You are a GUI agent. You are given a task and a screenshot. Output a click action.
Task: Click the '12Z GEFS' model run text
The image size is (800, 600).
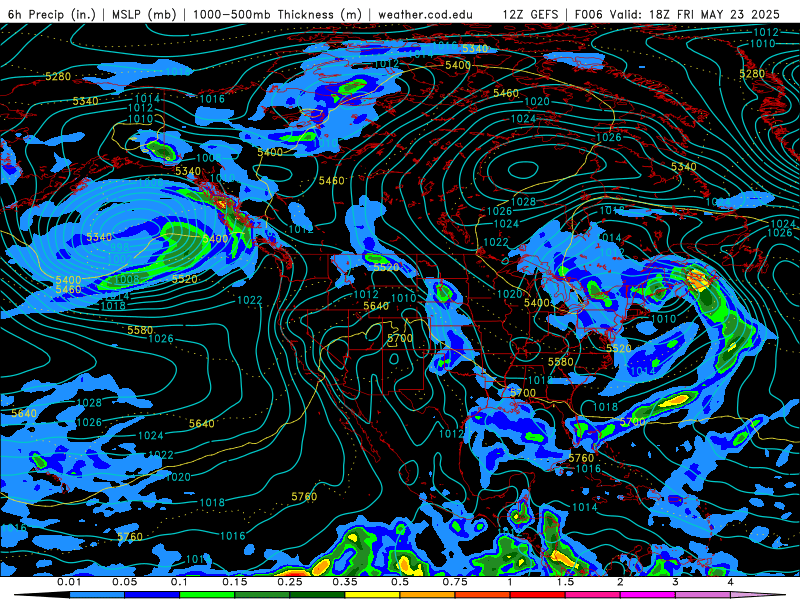tap(531, 14)
